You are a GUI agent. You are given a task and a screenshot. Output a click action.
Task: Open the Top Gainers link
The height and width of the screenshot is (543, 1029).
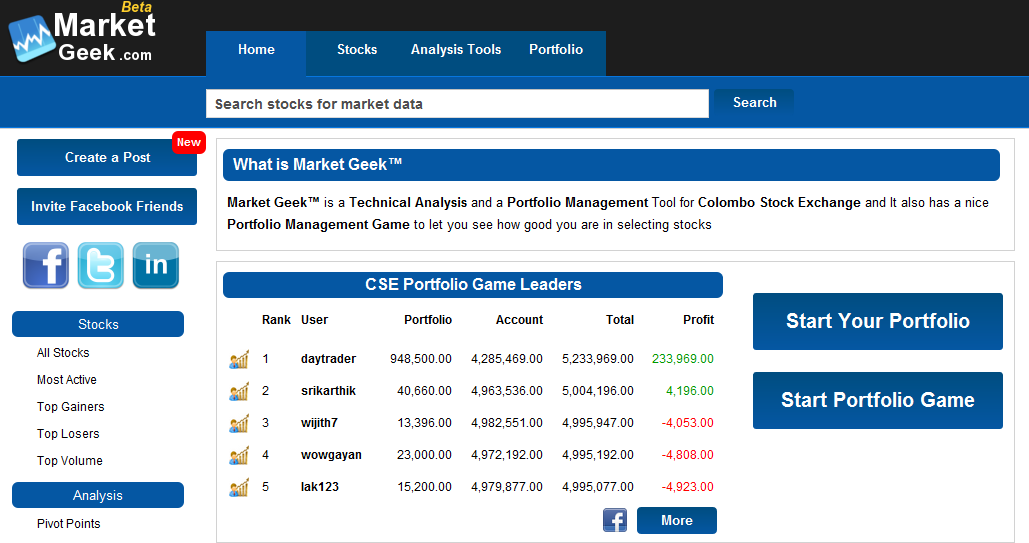click(x=71, y=406)
